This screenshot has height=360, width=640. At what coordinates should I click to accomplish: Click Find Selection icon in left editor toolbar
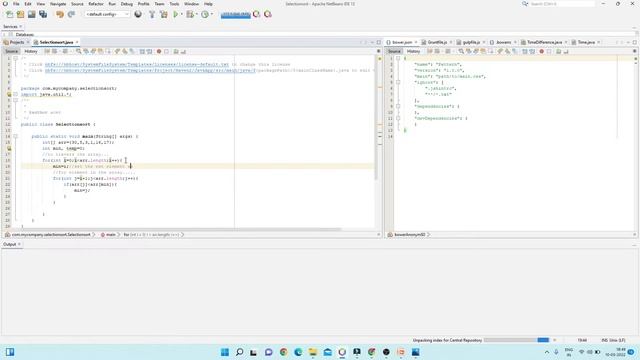pos(78,51)
